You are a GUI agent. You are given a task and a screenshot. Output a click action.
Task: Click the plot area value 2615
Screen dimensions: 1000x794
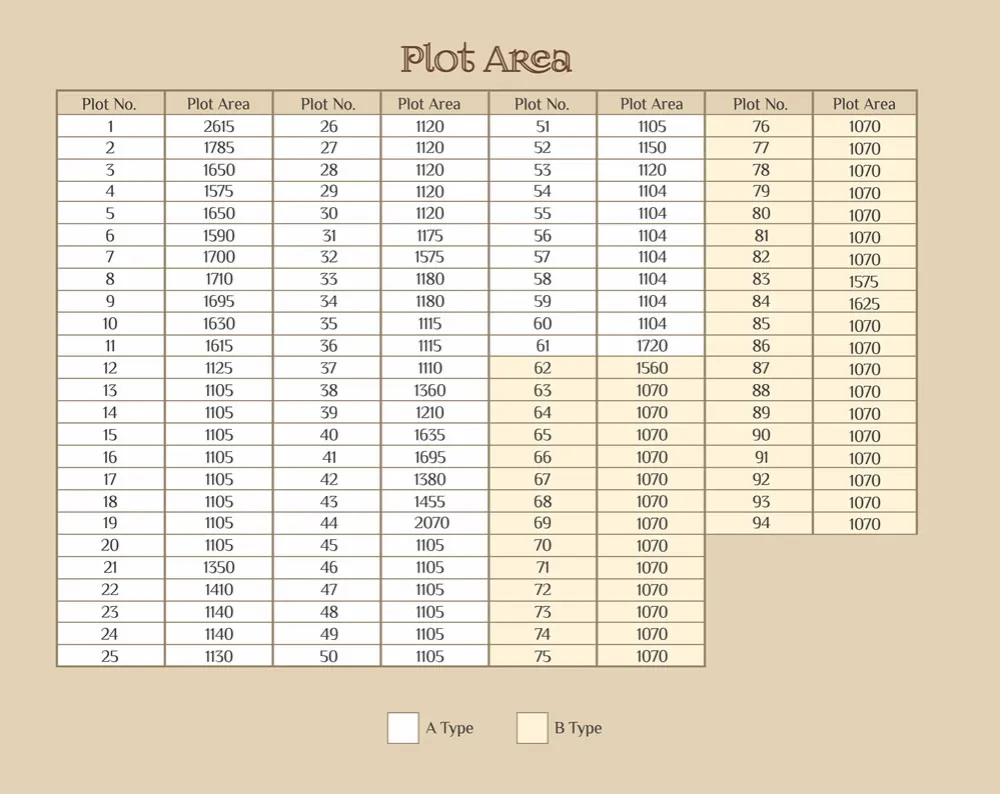[218, 127]
